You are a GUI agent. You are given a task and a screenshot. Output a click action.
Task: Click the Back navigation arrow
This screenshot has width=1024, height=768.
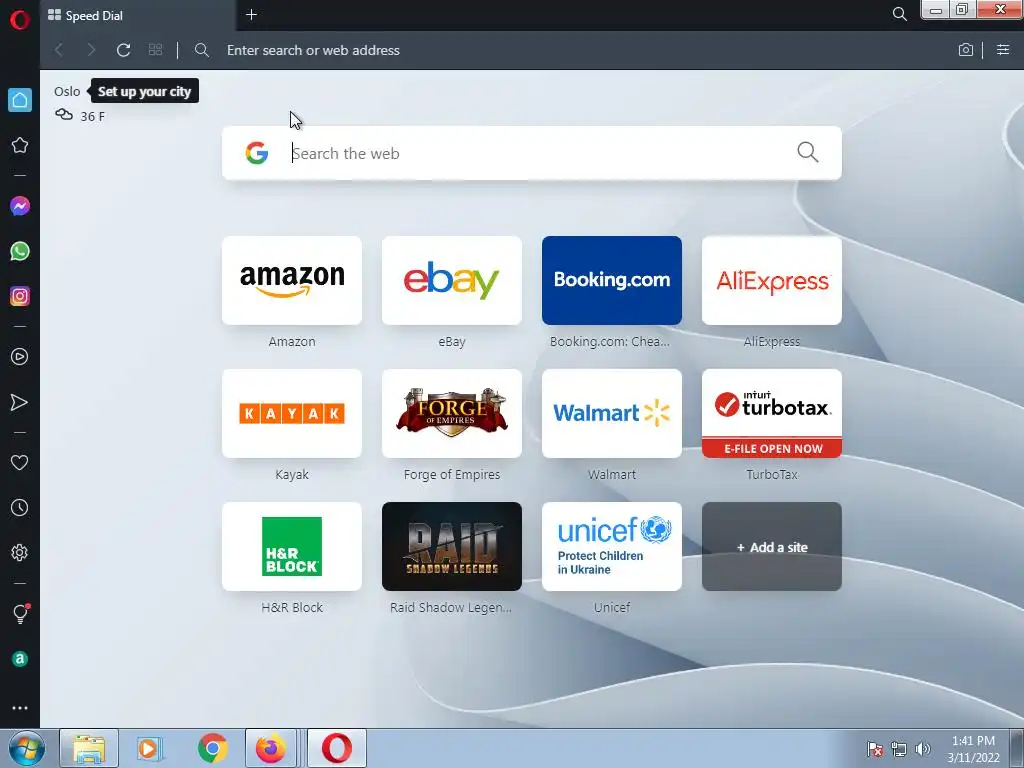[59, 50]
